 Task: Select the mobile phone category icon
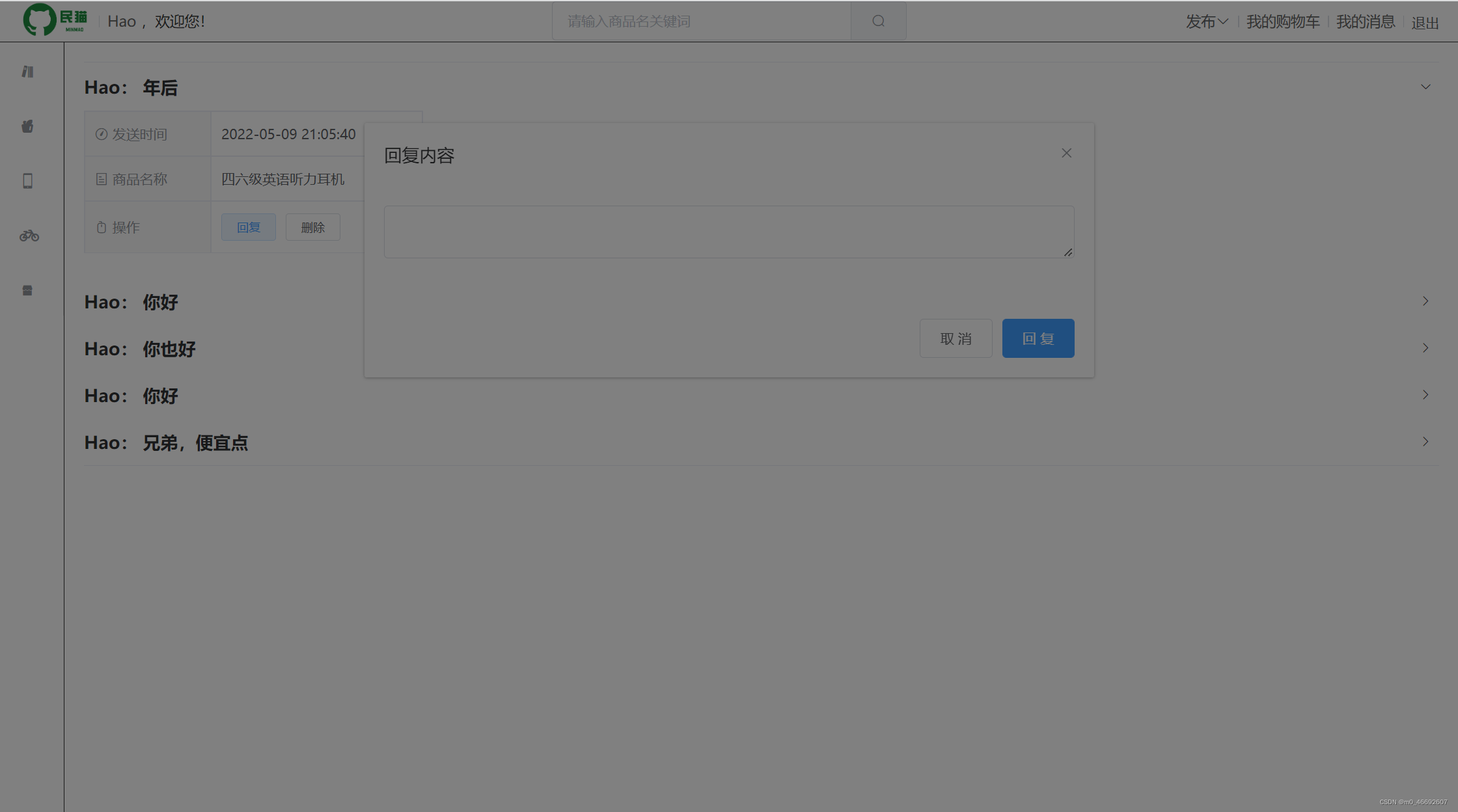coord(27,181)
